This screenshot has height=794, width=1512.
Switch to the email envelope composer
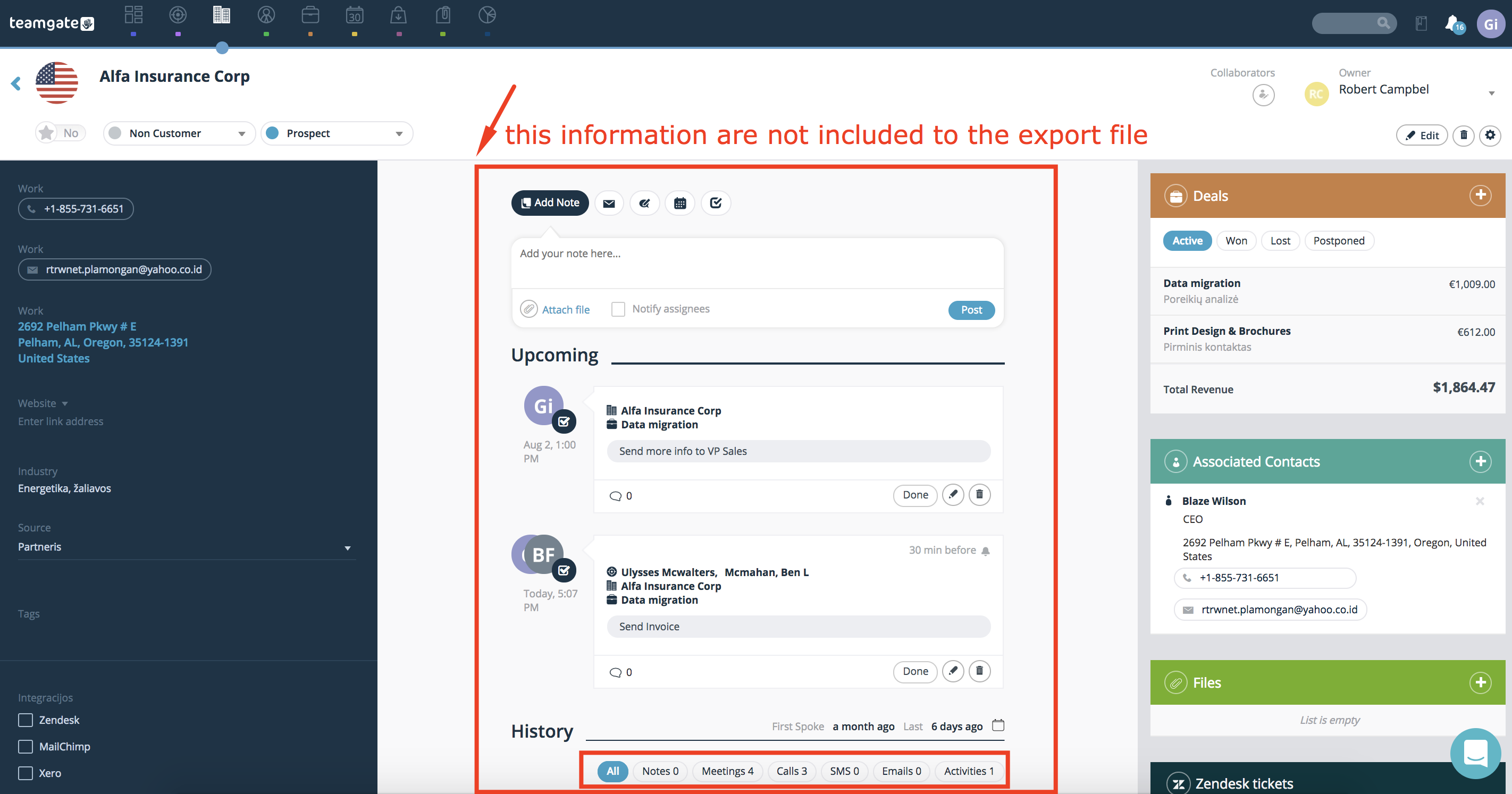click(609, 203)
